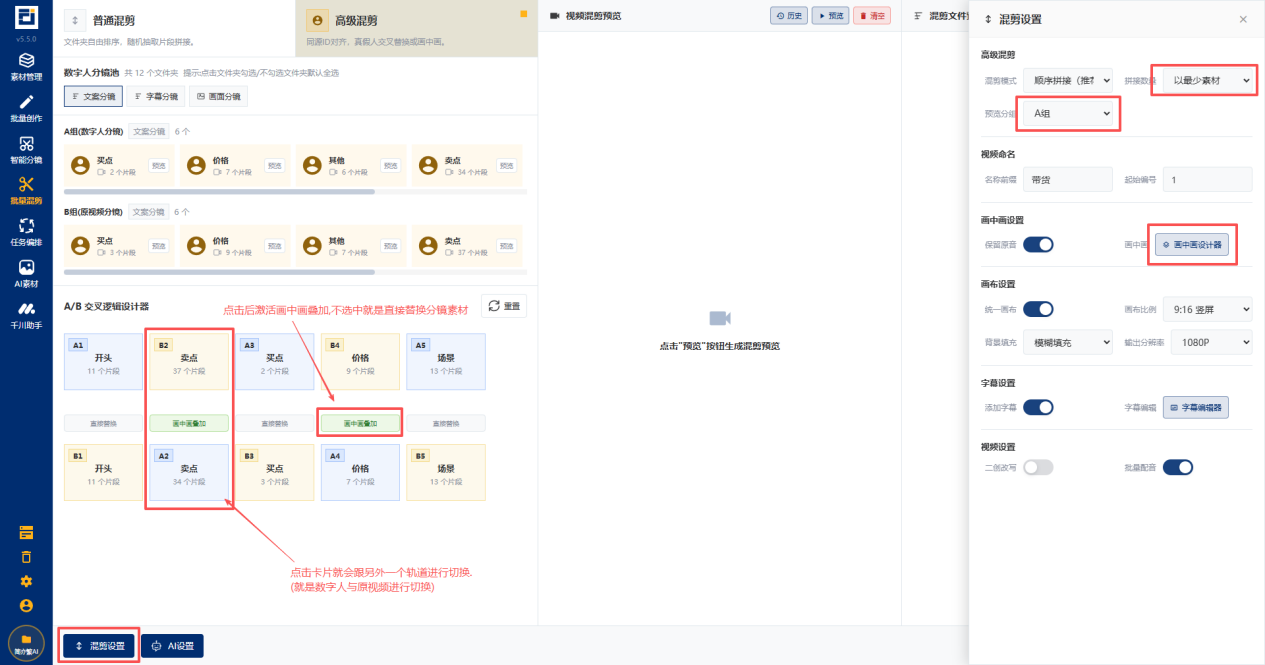The height and width of the screenshot is (665, 1265).
Task: Open the 字幕编辑器 button
Action: pyautogui.click(x=1196, y=407)
